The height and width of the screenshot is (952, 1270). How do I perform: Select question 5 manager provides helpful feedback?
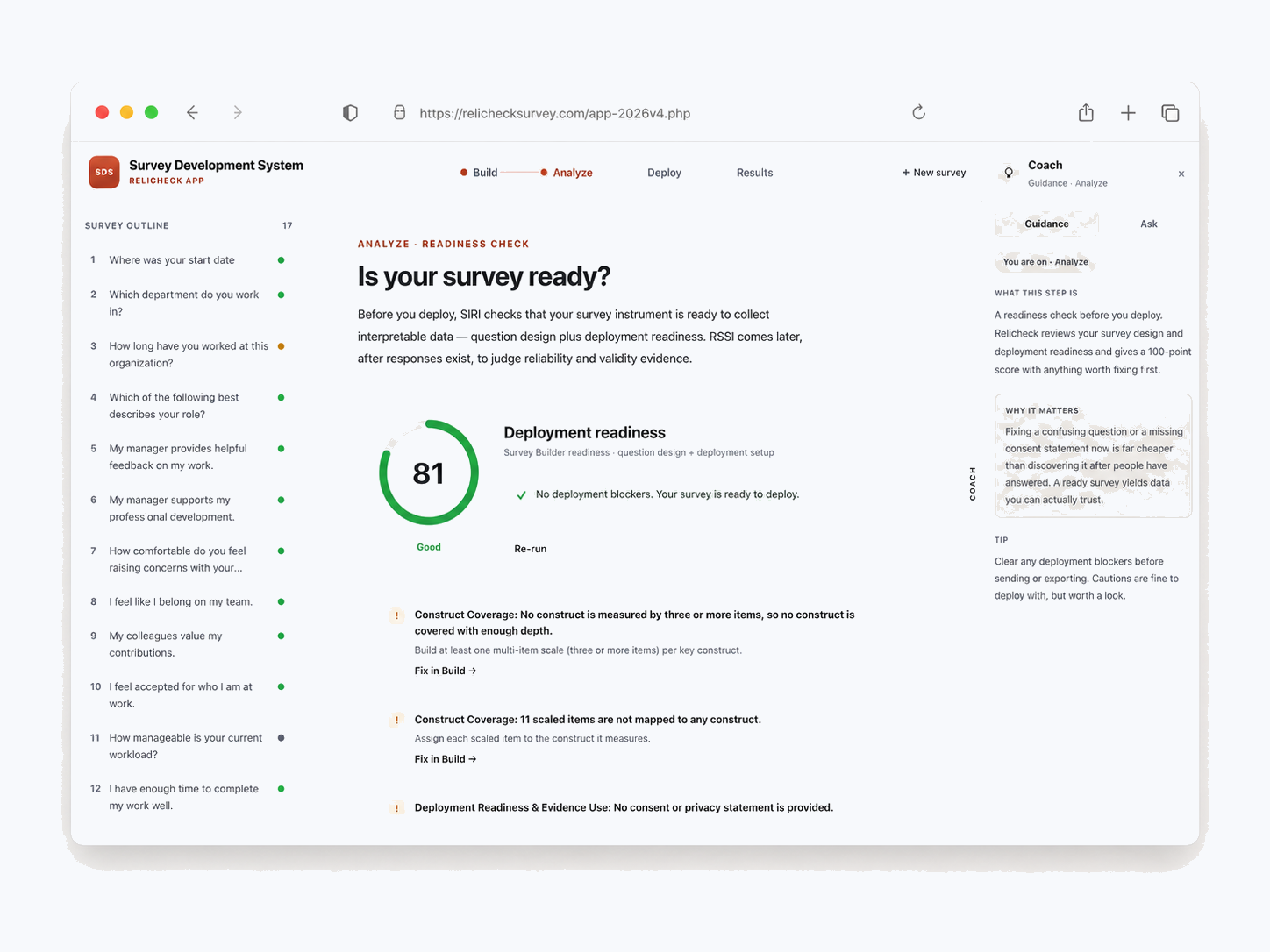tap(188, 457)
